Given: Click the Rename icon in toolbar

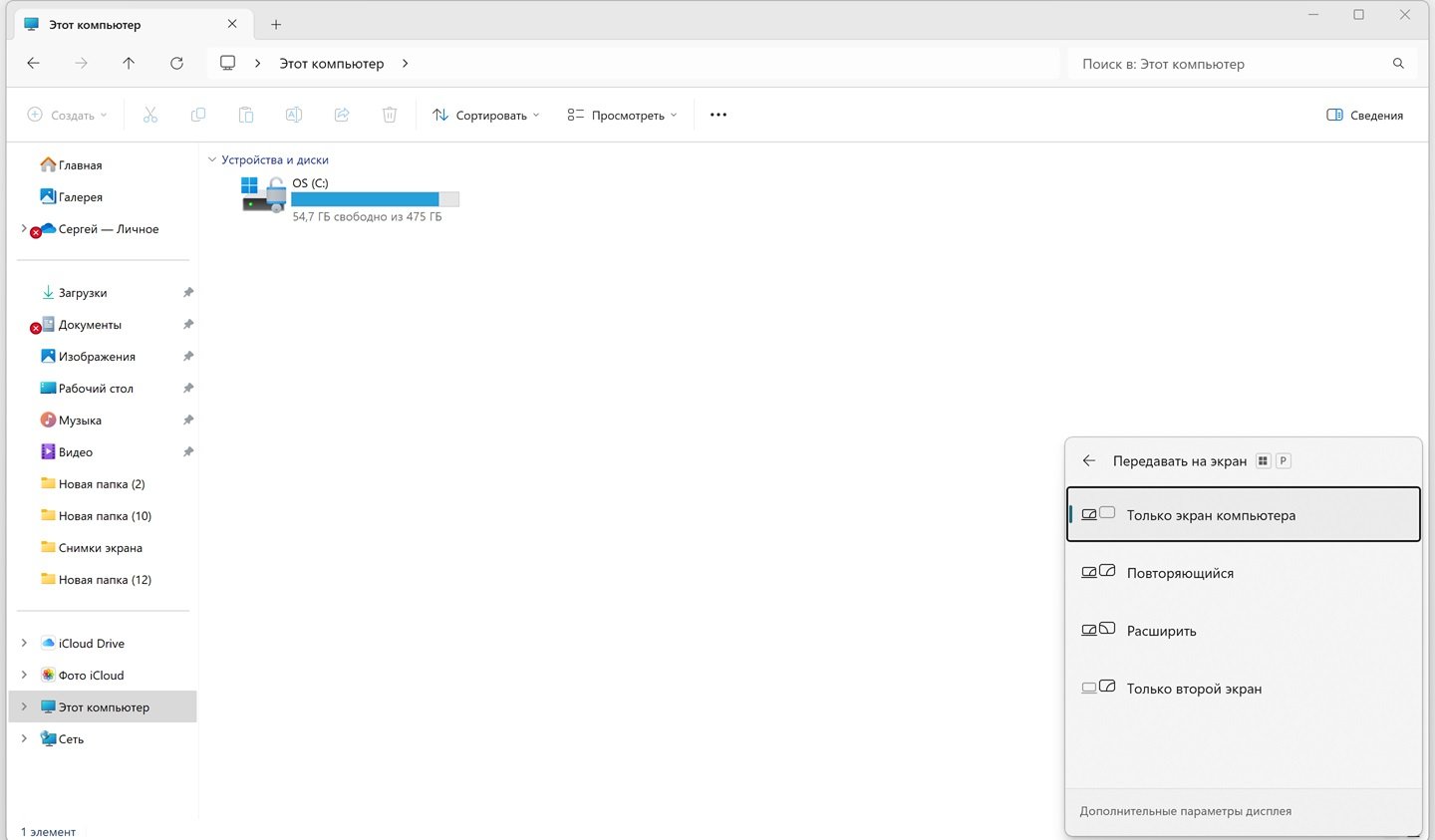Looking at the screenshot, I should [294, 115].
